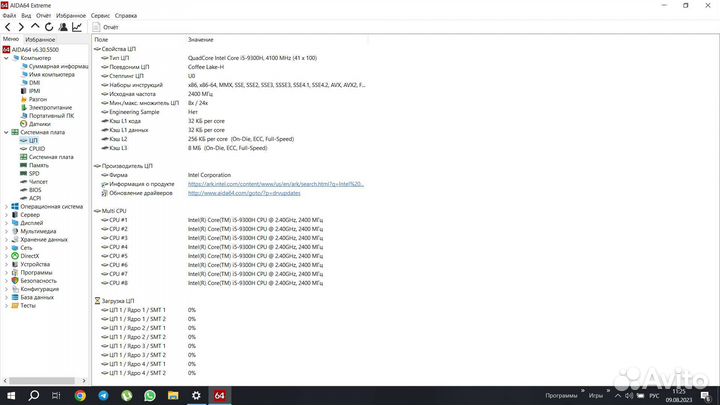This screenshot has height=405, width=720.
Task: Open the Файл menu
Action: coord(9,16)
